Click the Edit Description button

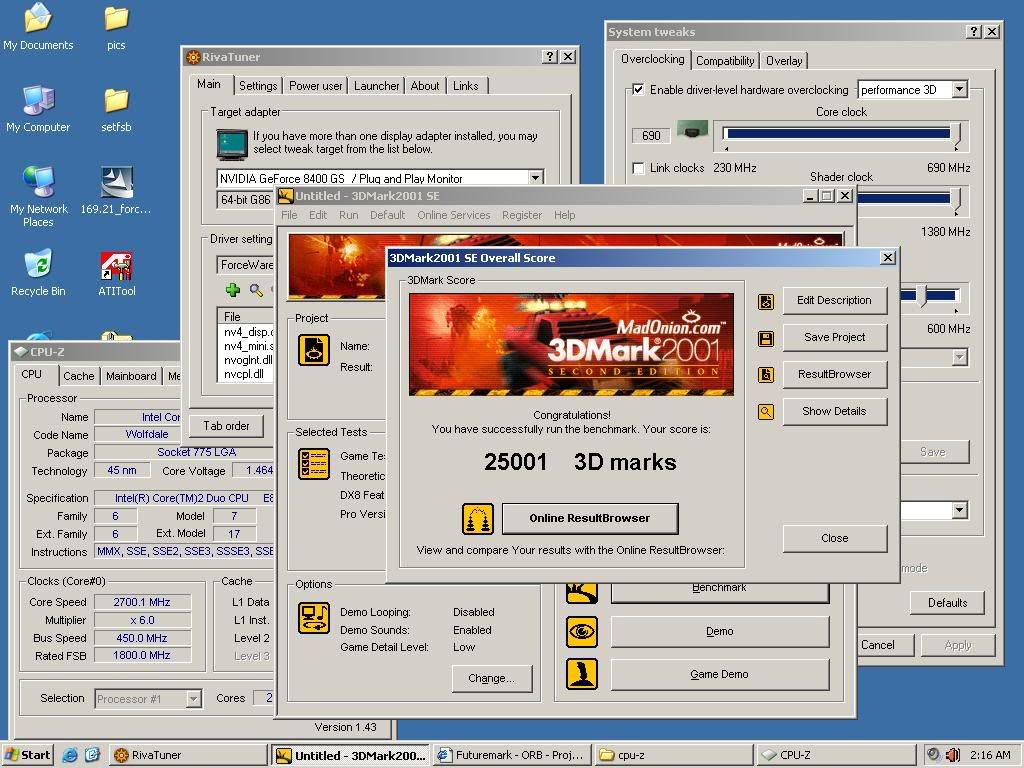click(835, 300)
